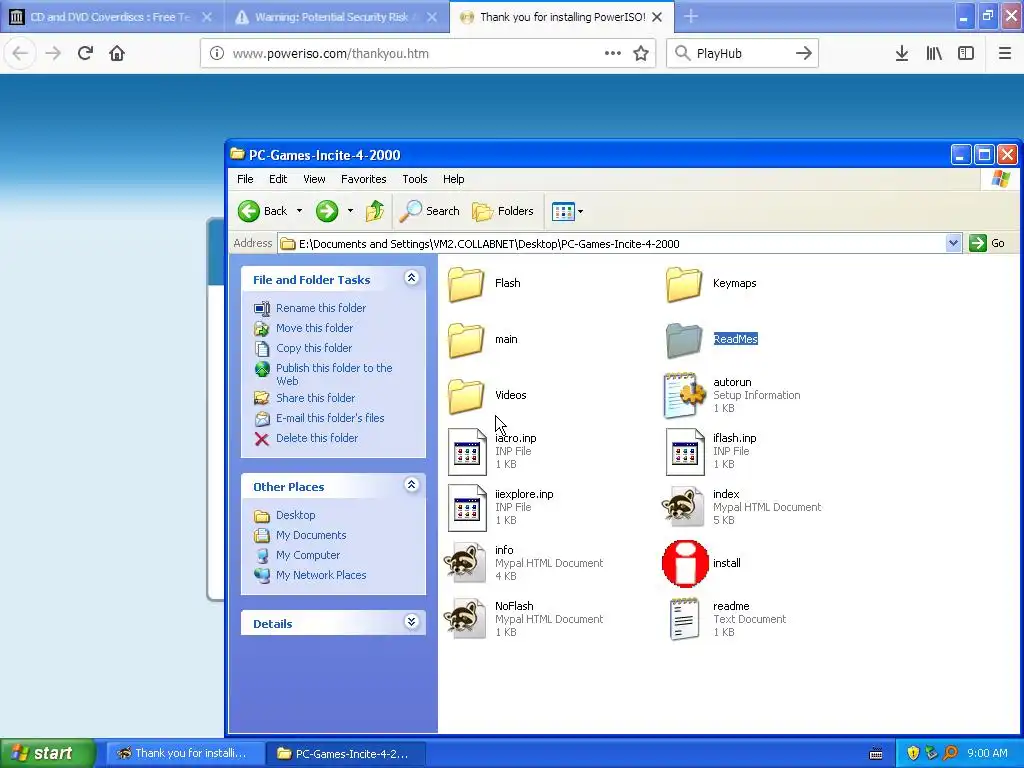Select the Videos folder icon
Screen dimensions: 1024x768
466,396
